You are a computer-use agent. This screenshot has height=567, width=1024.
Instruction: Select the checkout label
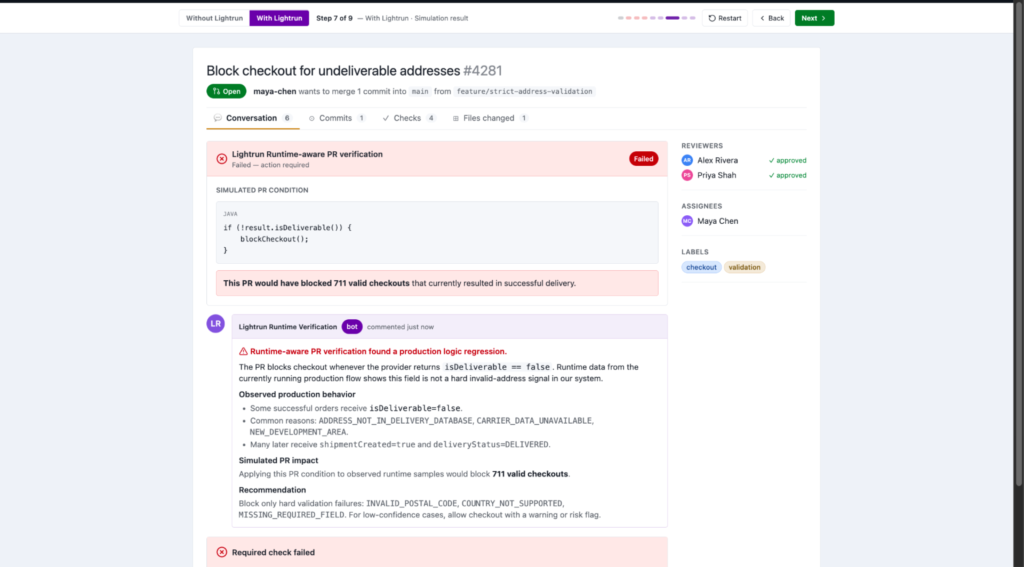pos(701,267)
